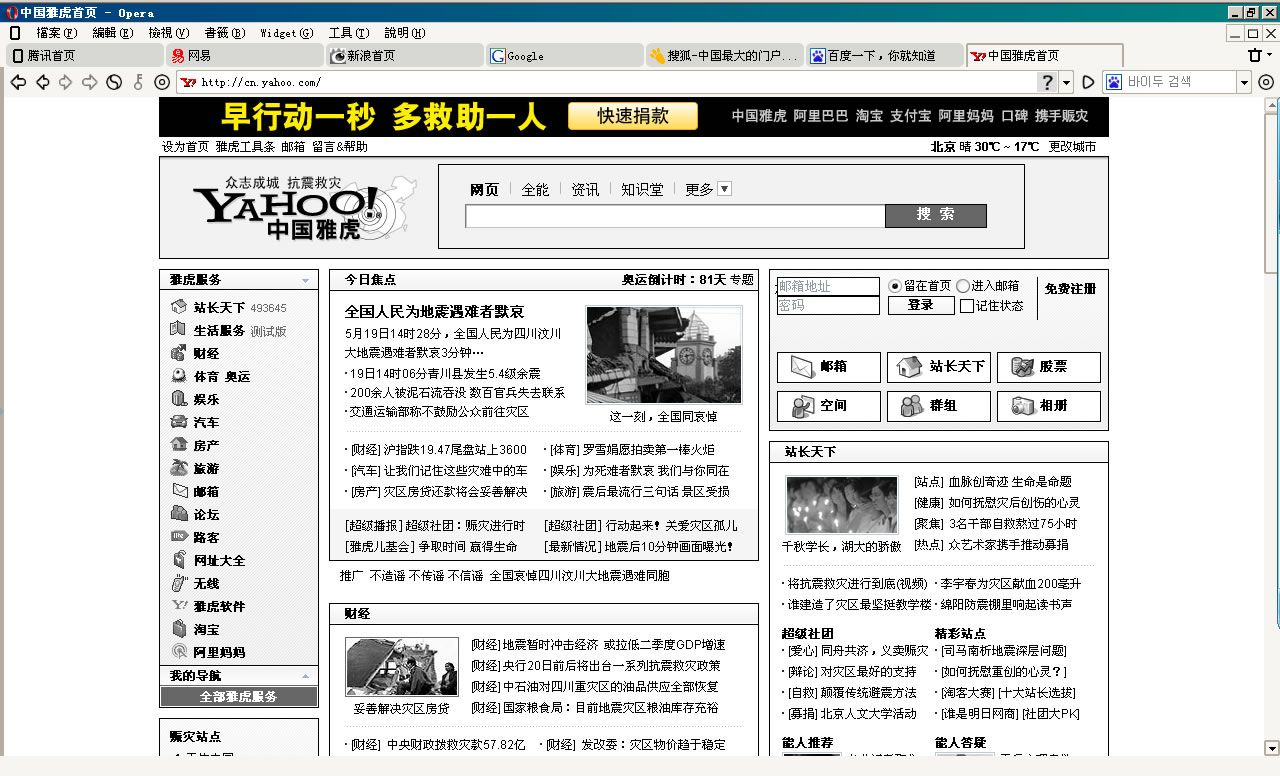Screen dimensions: 1280x776
Task: Open 房产 in the sidebar
Action: point(206,445)
